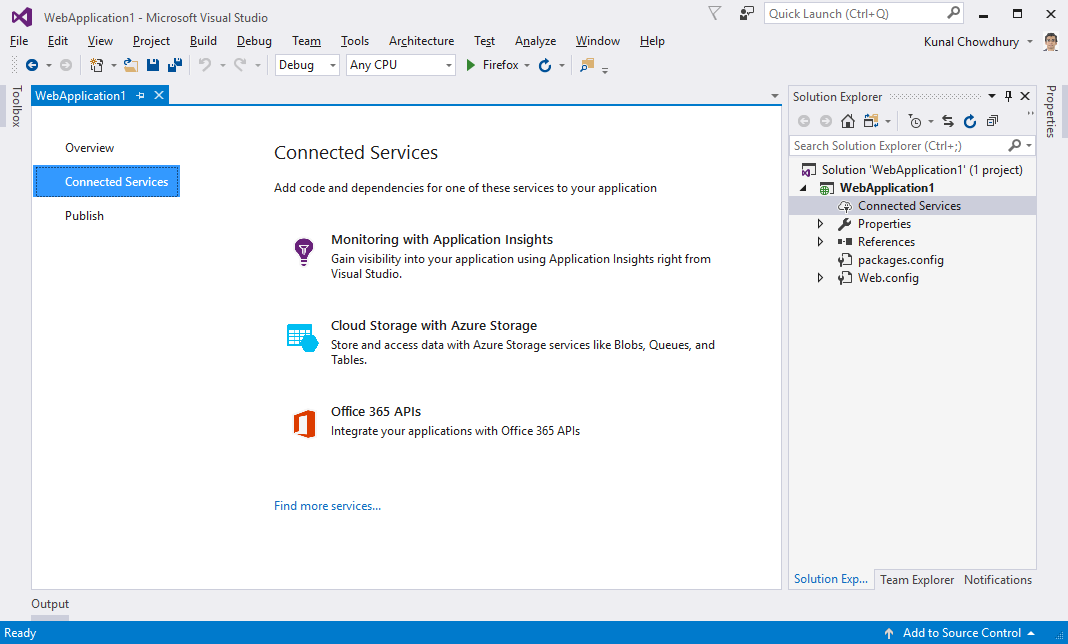Switch to the Notifications tab

point(998,580)
